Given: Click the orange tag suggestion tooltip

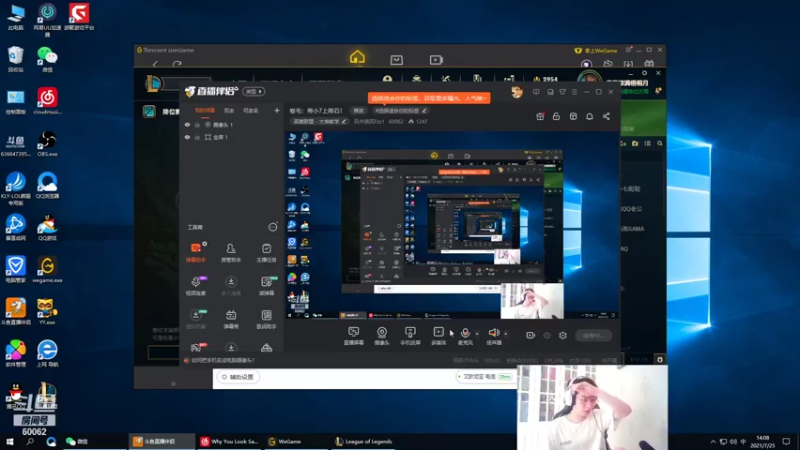Looking at the screenshot, I should (429, 98).
